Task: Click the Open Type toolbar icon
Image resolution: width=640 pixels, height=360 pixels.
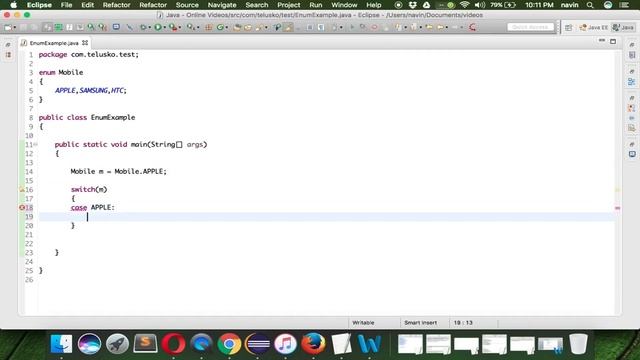Action: pos(237,27)
